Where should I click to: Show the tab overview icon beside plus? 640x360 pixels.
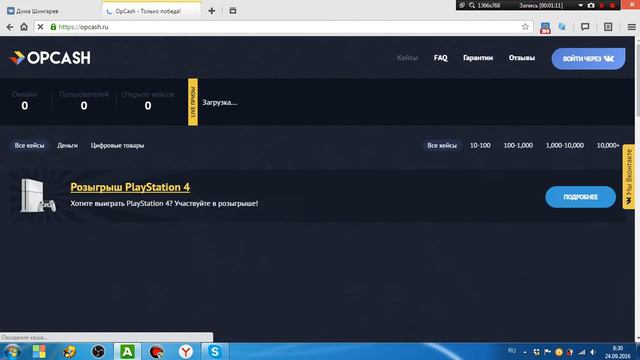point(233,11)
